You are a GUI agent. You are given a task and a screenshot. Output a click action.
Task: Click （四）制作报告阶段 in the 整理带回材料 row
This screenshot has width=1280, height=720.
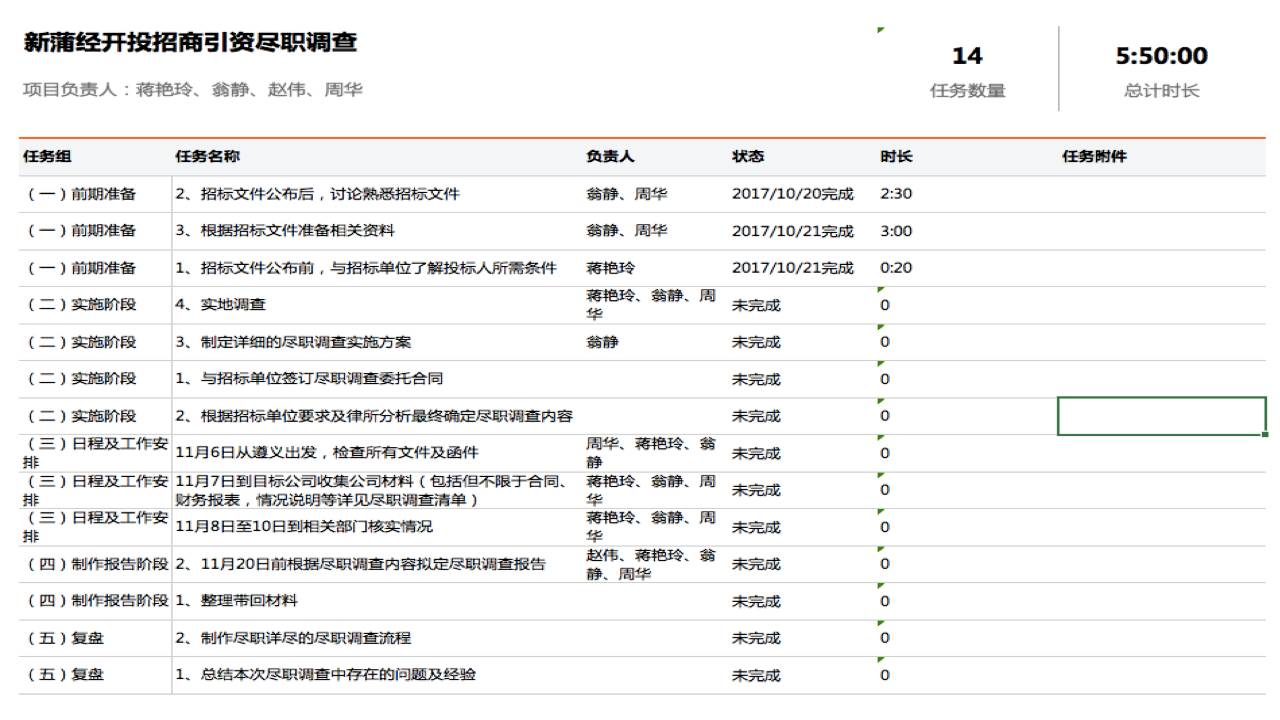tap(96, 601)
